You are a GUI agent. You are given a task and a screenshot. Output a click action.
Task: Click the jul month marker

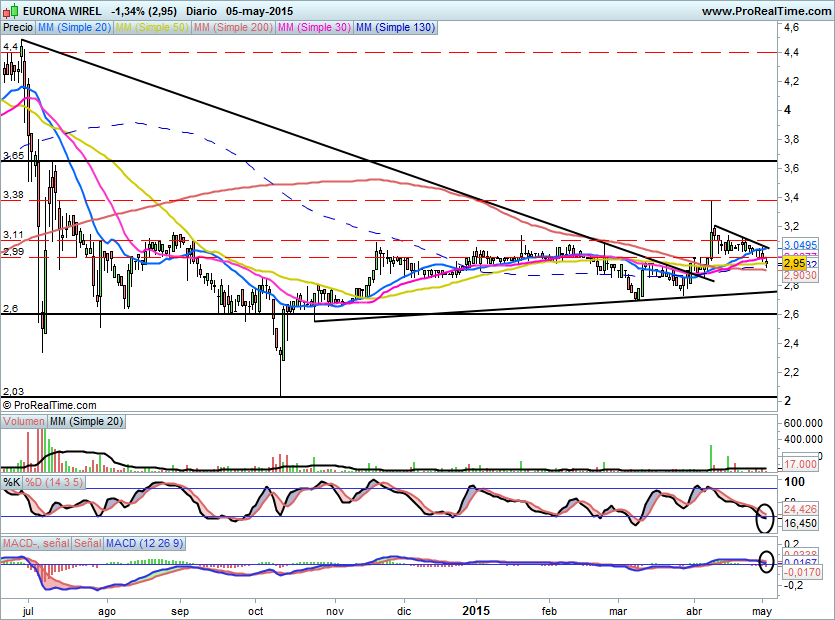click(28, 611)
